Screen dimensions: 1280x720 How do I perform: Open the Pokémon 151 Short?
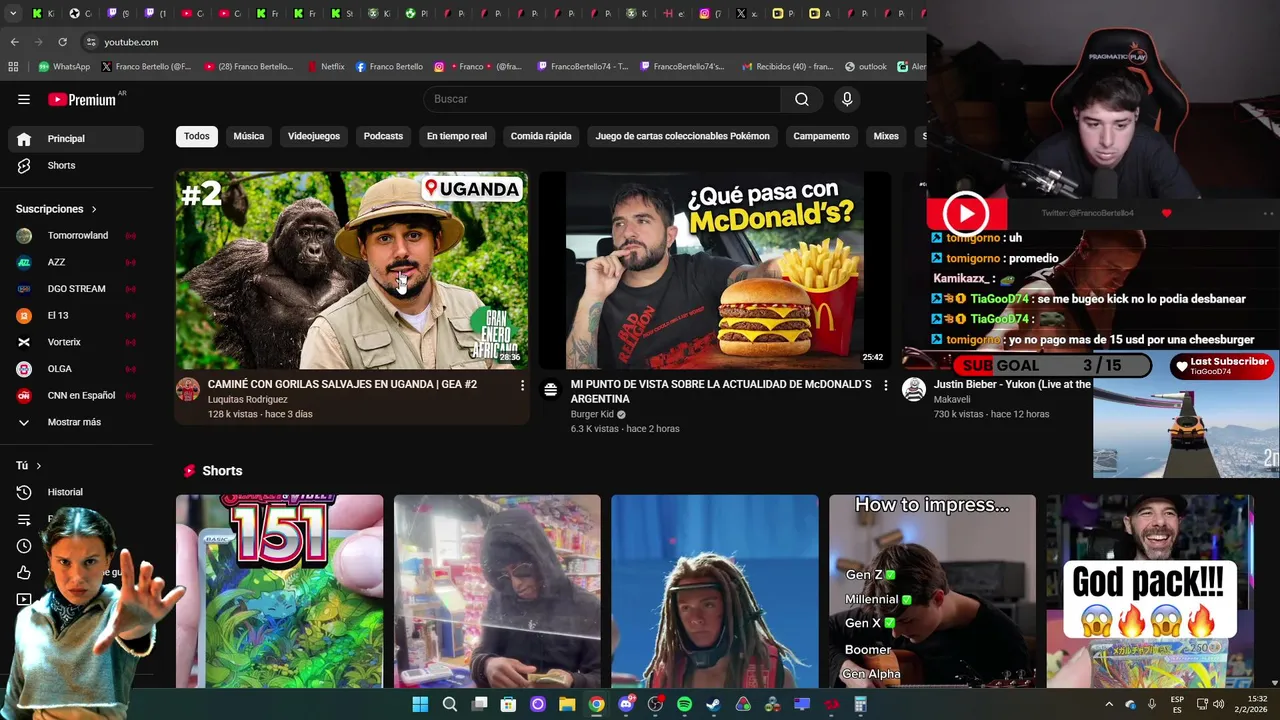(279, 591)
